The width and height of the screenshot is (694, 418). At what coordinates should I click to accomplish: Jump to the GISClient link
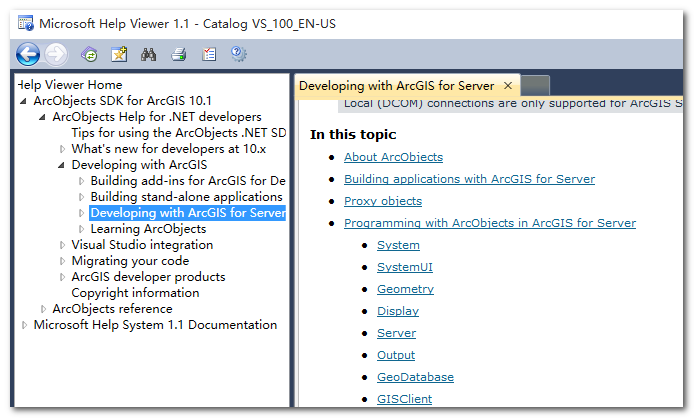405,399
